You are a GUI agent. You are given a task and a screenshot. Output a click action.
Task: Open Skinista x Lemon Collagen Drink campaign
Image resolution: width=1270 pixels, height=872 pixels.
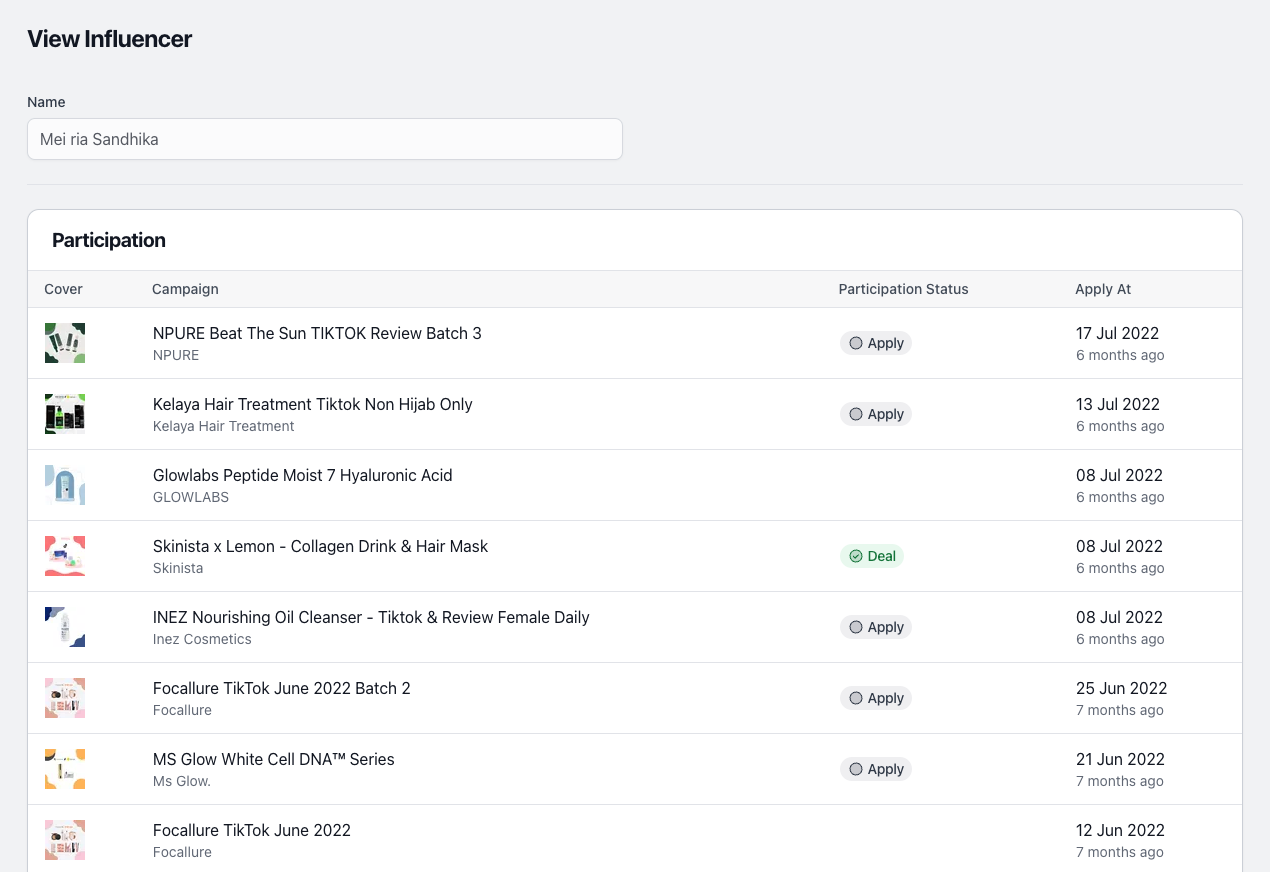[x=321, y=546]
